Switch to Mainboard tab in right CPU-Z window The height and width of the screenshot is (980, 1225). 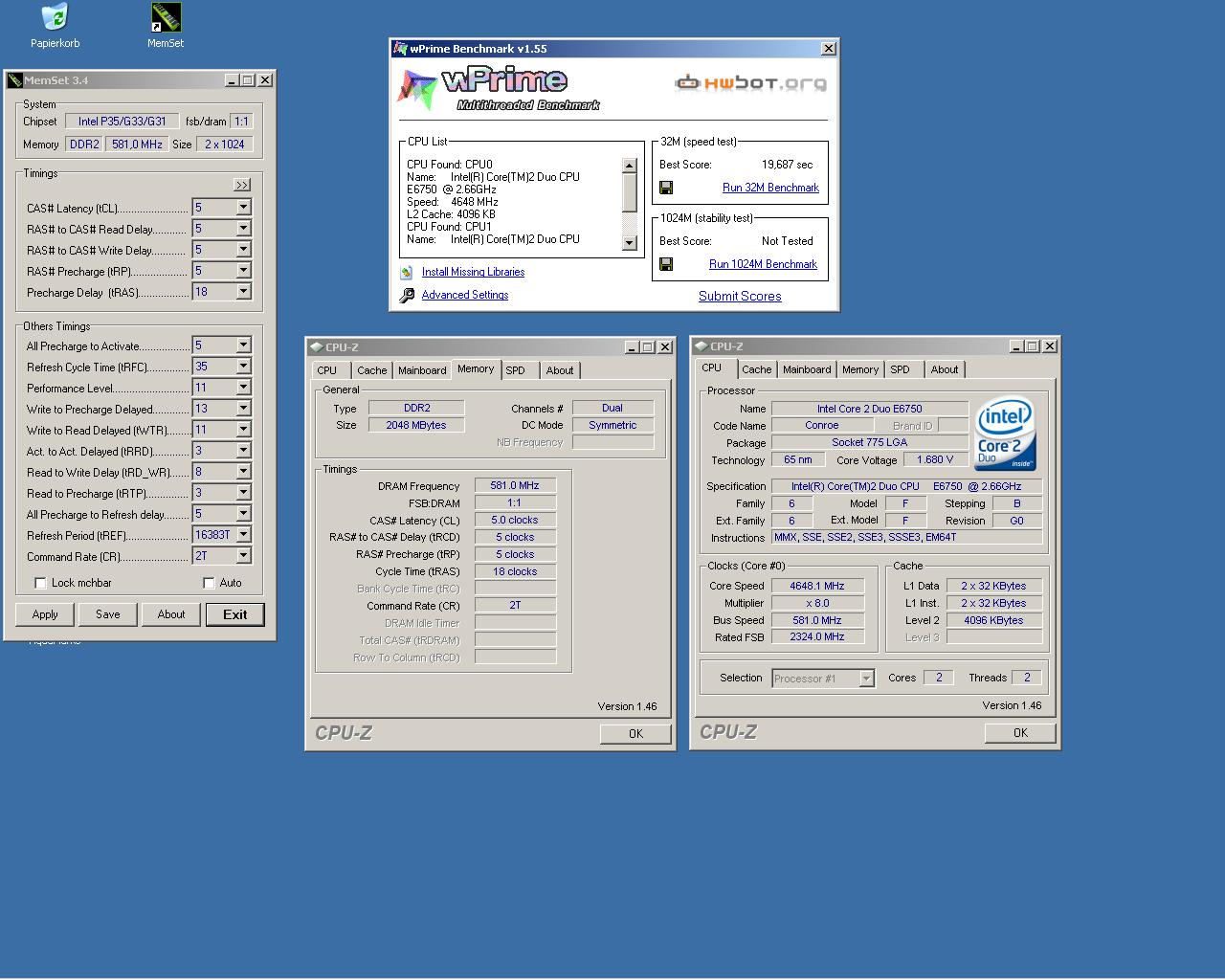(807, 369)
